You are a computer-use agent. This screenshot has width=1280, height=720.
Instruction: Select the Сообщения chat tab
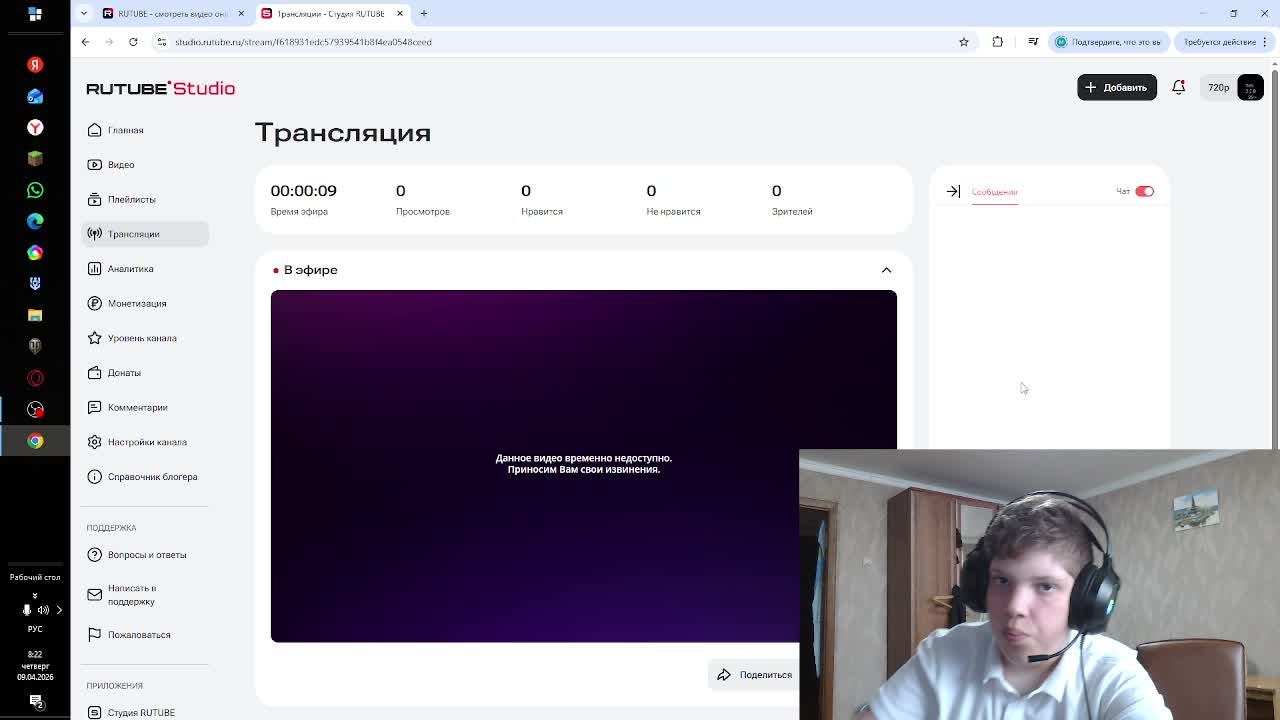pyautogui.click(x=994, y=192)
